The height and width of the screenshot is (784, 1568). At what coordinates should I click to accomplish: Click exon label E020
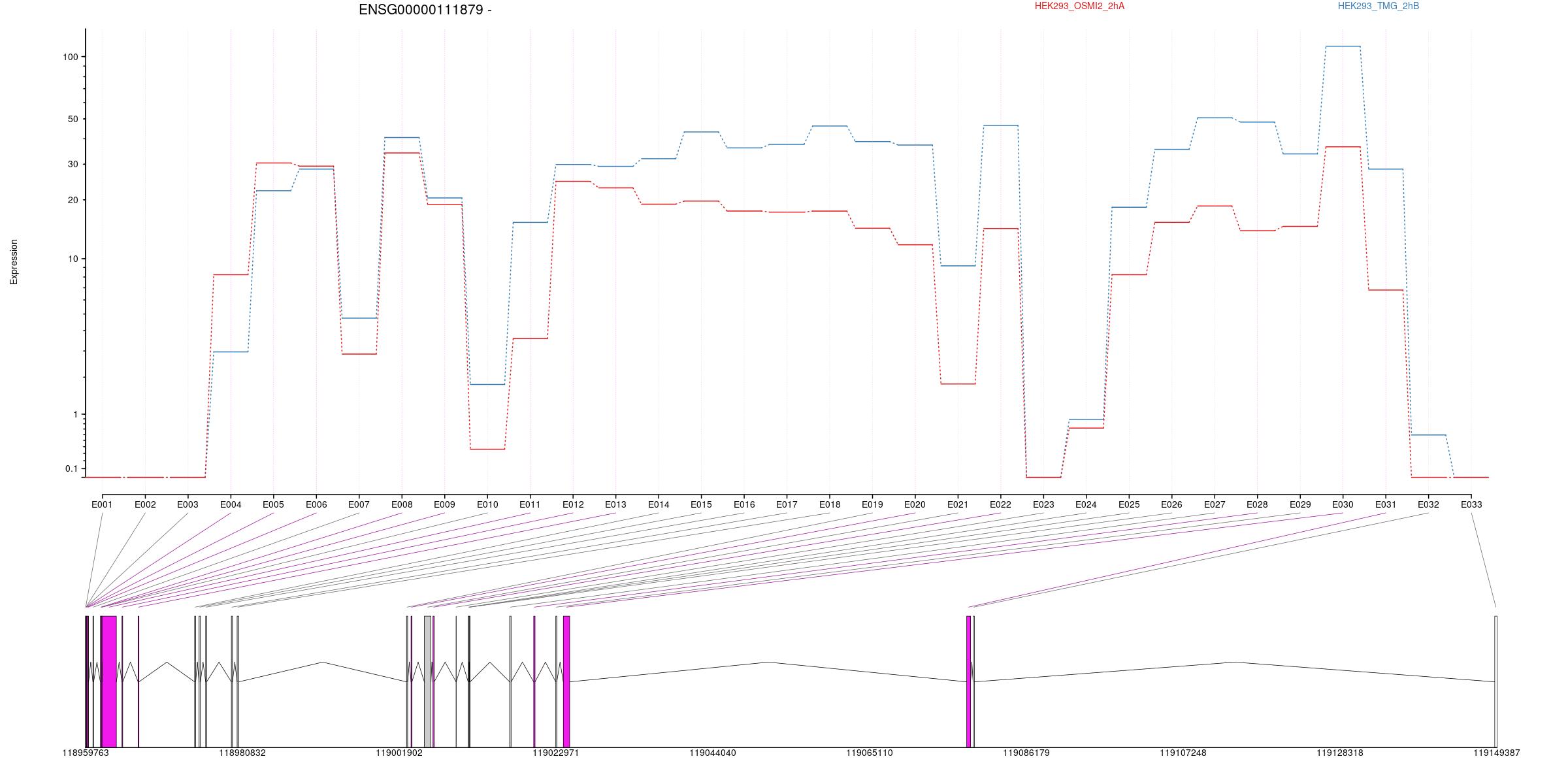[x=915, y=504]
